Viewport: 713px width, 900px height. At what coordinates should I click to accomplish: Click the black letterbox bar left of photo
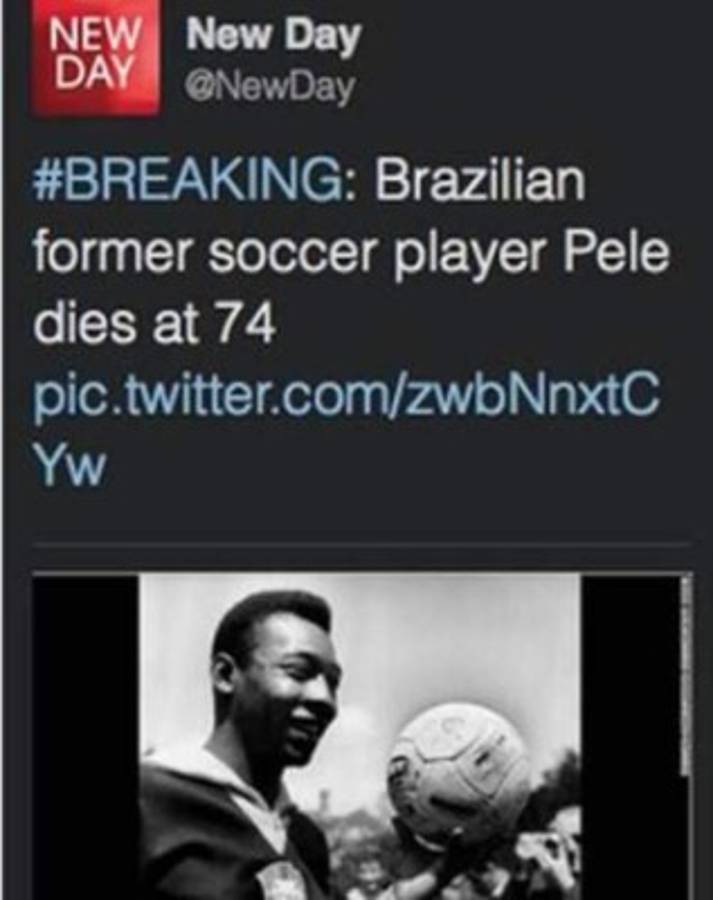(x=86, y=735)
